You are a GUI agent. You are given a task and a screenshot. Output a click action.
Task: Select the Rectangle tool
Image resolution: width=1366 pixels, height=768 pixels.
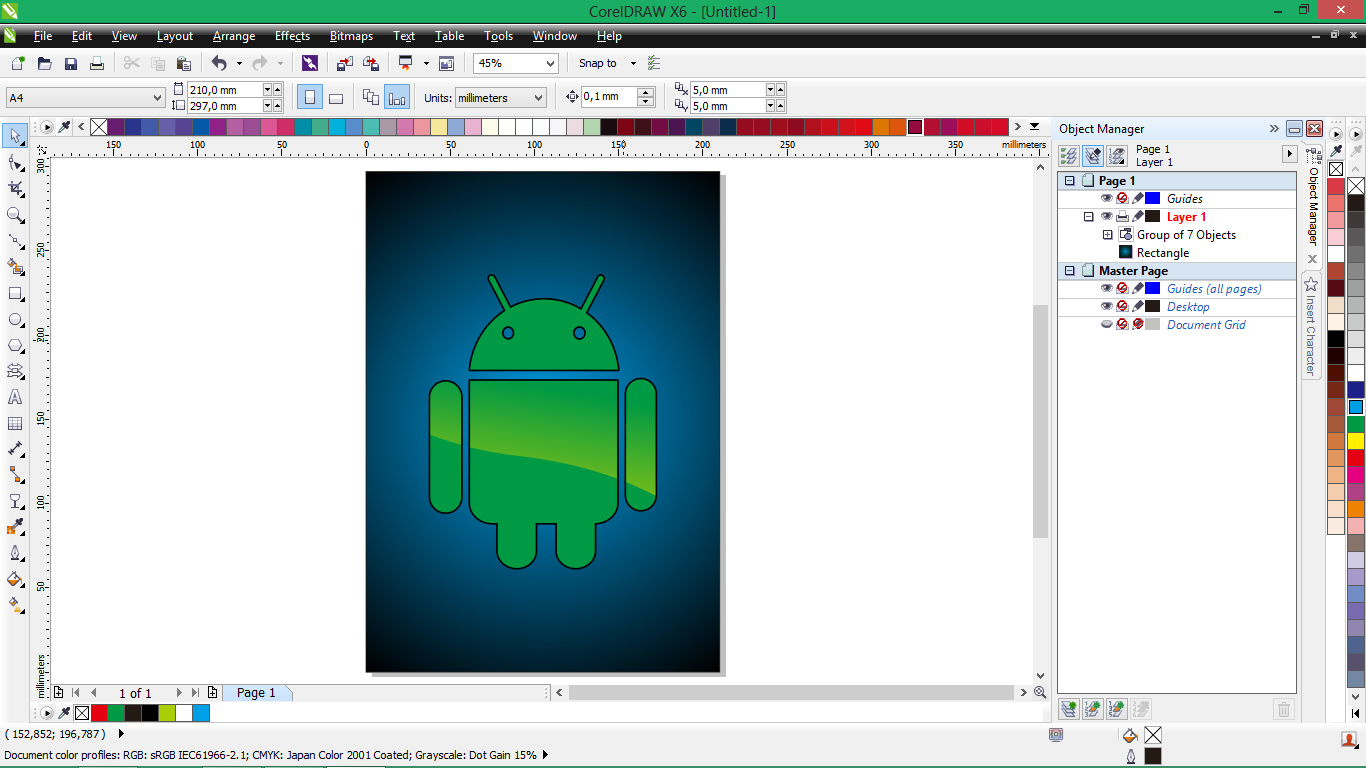click(x=15, y=292)
